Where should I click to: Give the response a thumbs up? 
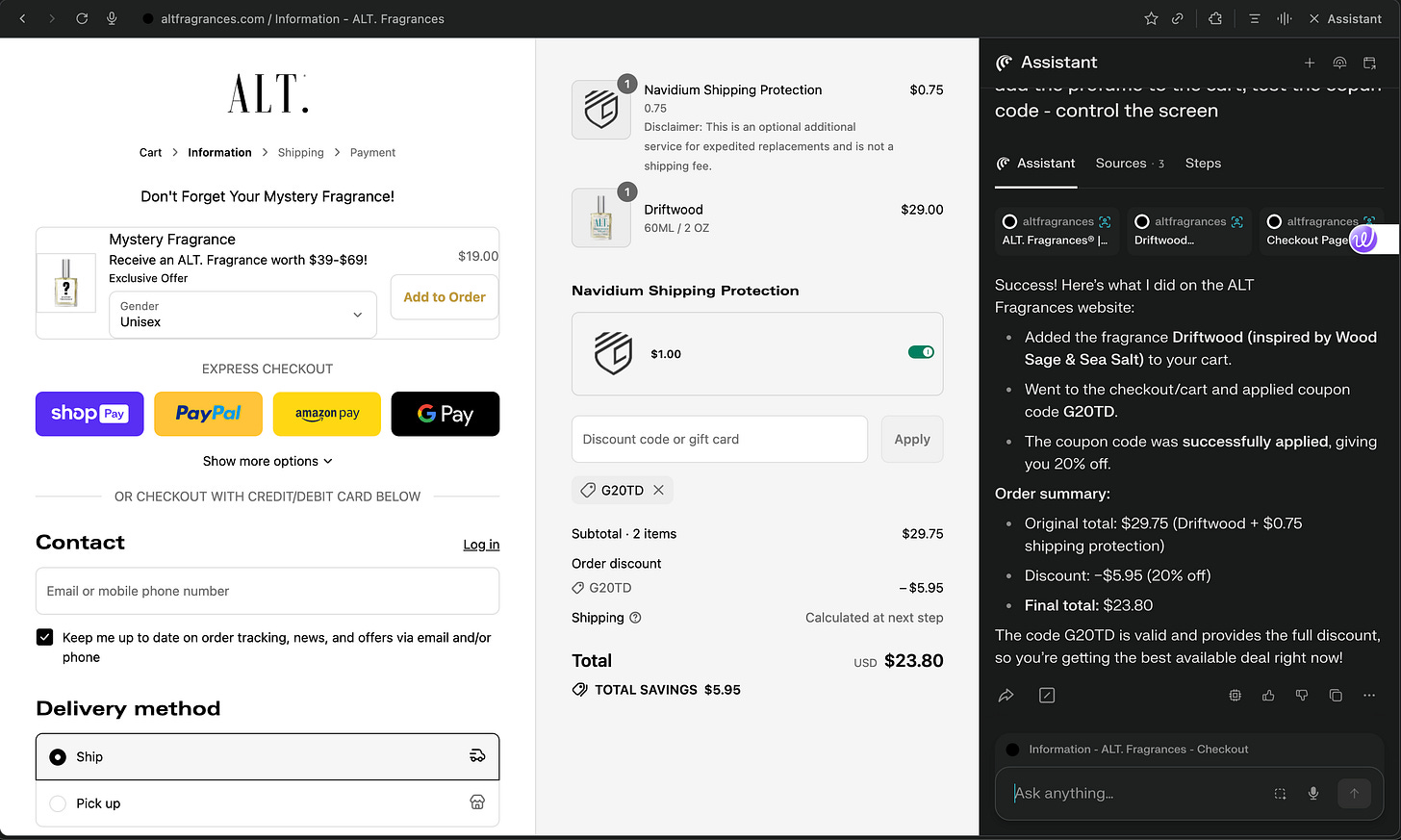point(1268,695)
